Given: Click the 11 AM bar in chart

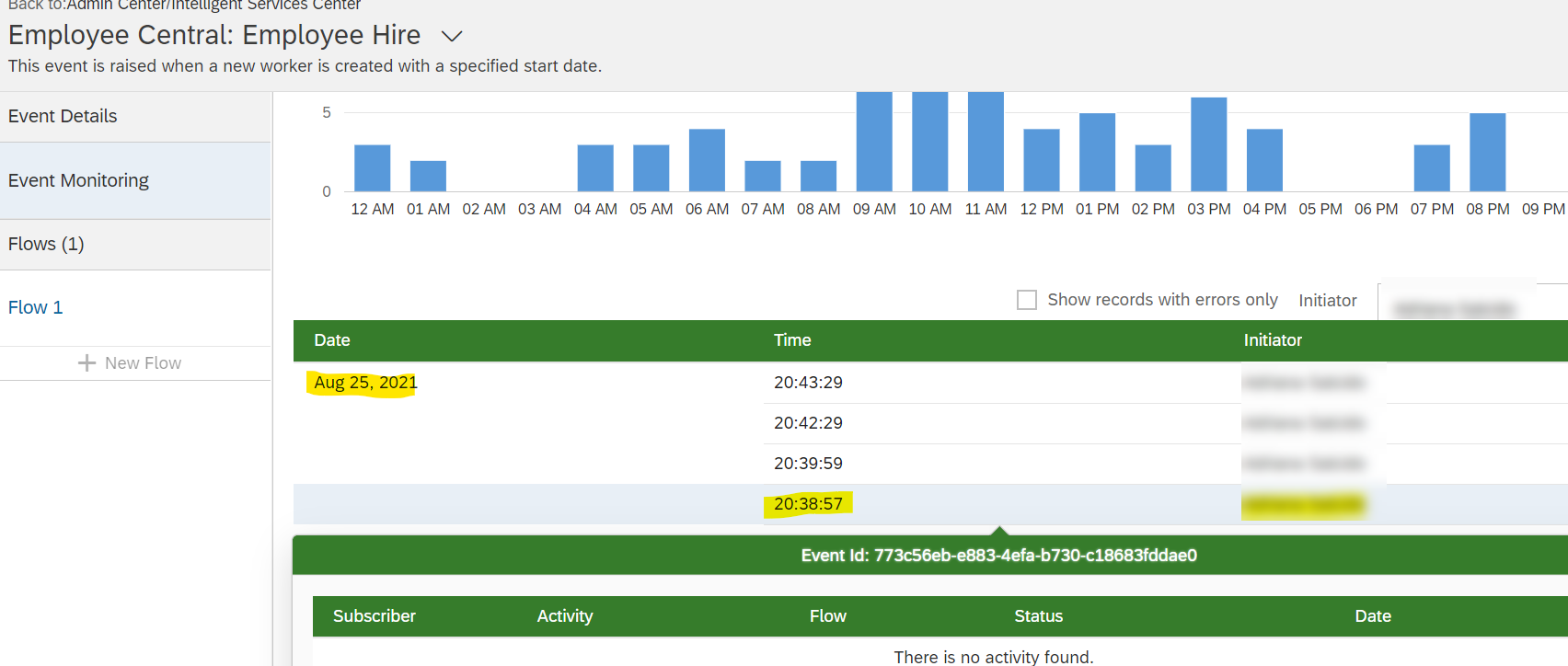Looking at the screenshot, I should 986,142.
